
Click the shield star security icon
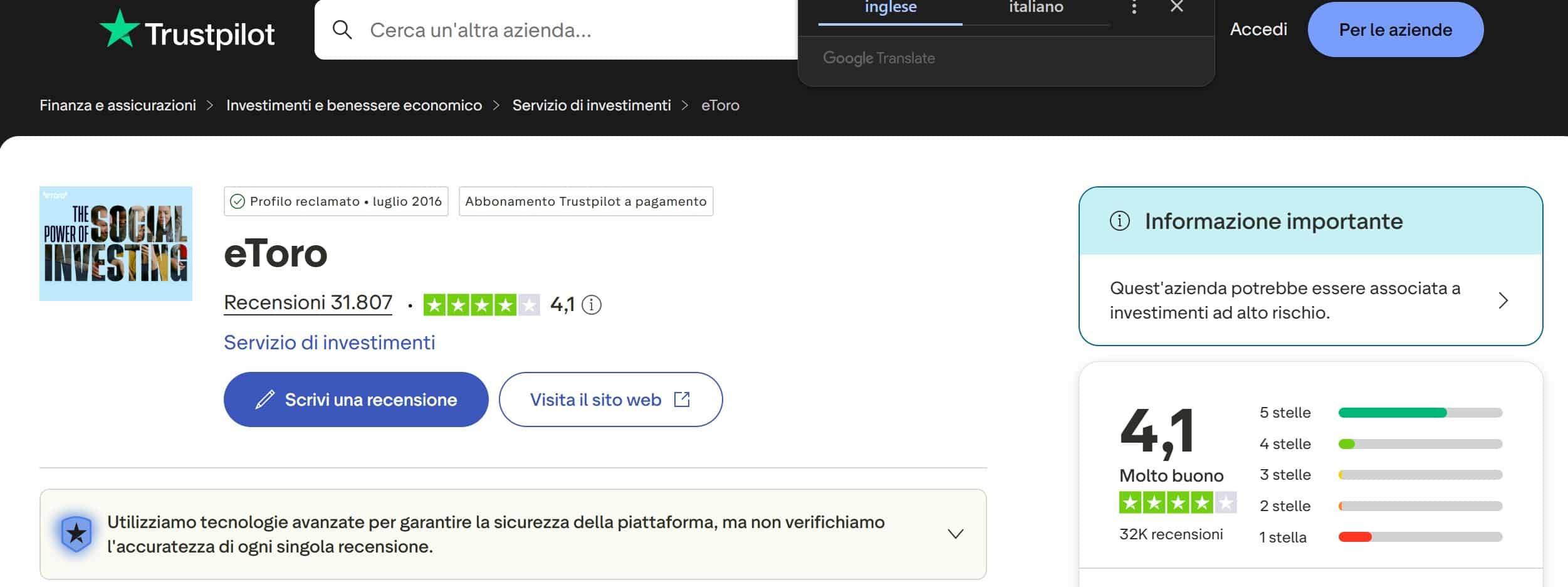tap(76, 534)
